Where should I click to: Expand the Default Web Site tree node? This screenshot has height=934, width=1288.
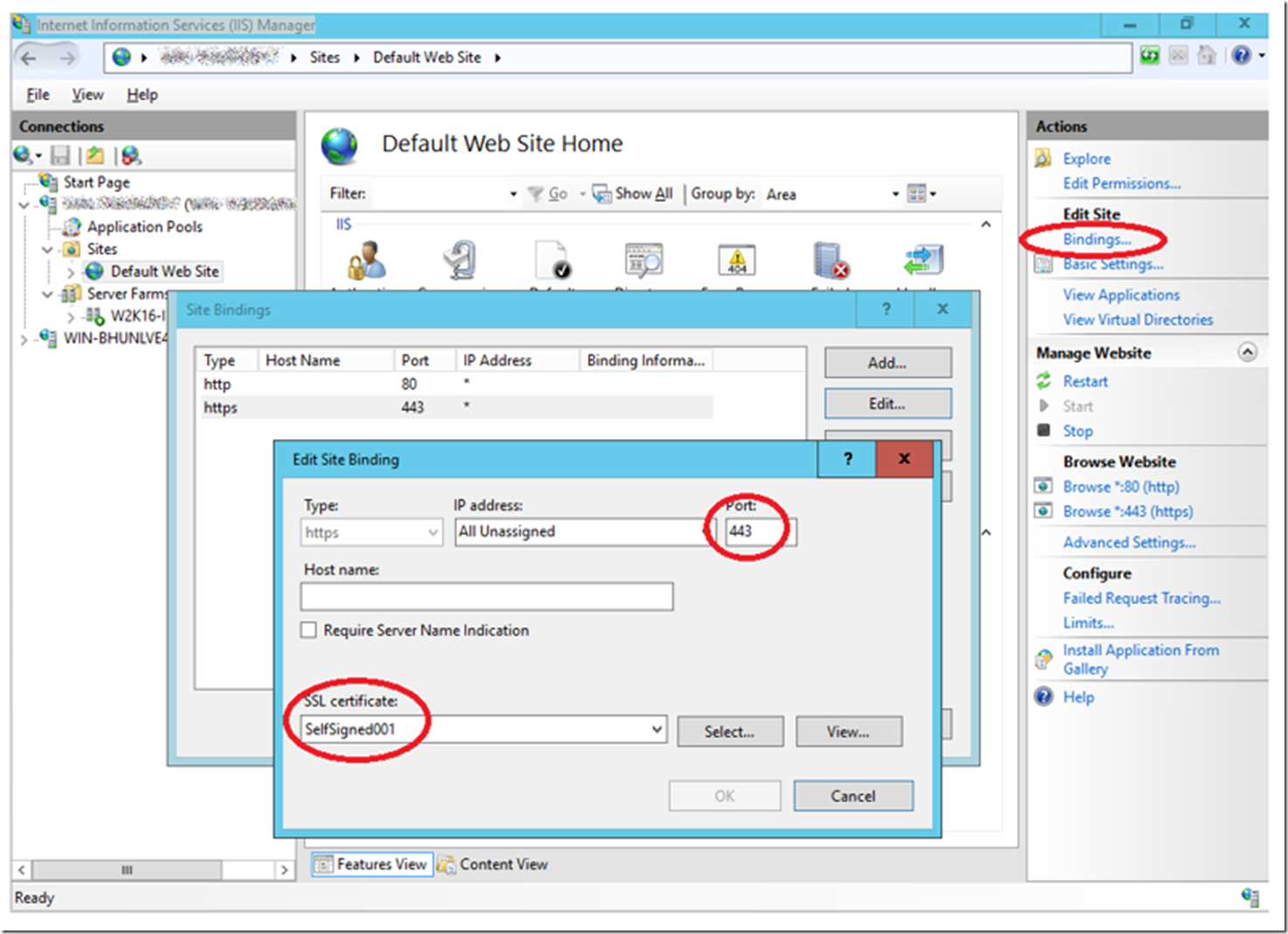[x=70, y=272]
